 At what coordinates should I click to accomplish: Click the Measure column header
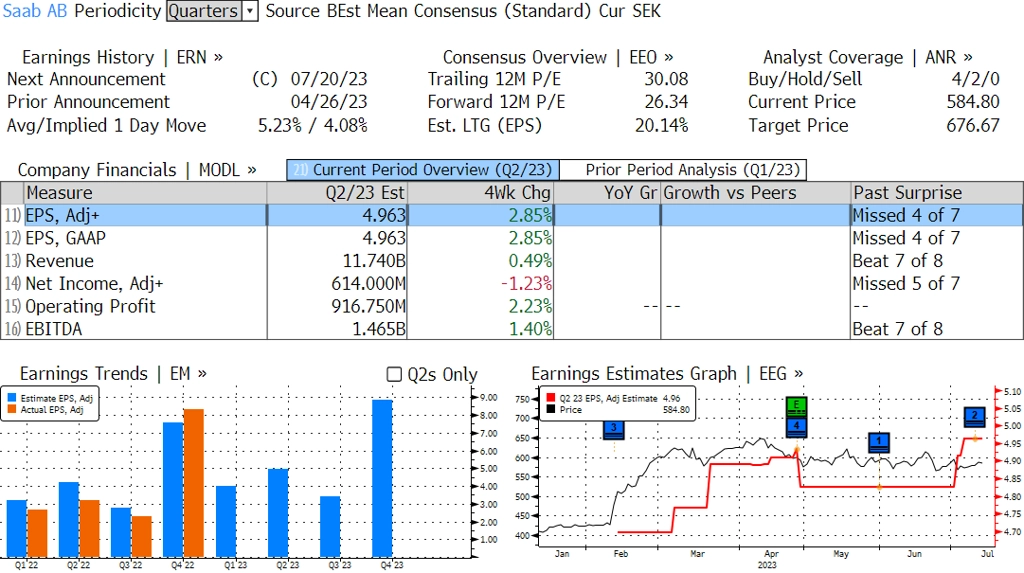coord(145,193)
